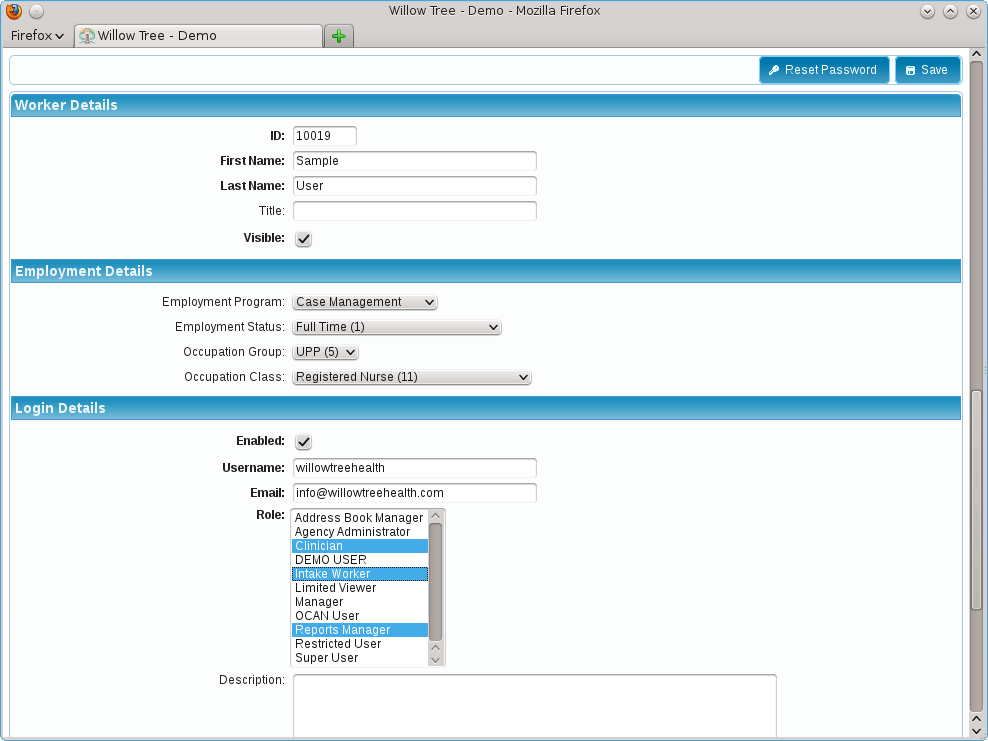Select the Restricted User role
The width and height of the screenshot is (988, 741).
(360, 644)
